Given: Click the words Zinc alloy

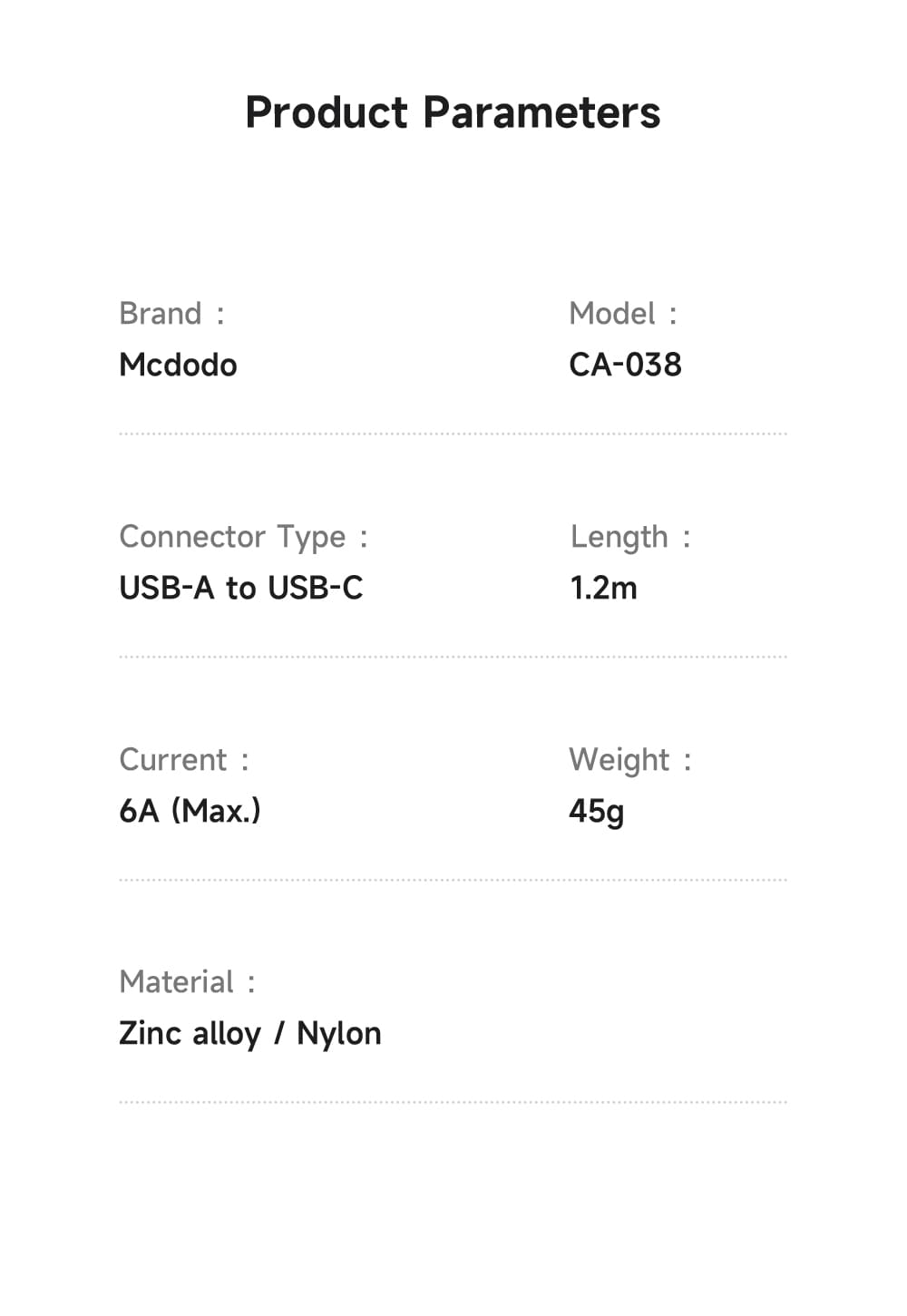Looking at the screenshot, I should 190,1034.
